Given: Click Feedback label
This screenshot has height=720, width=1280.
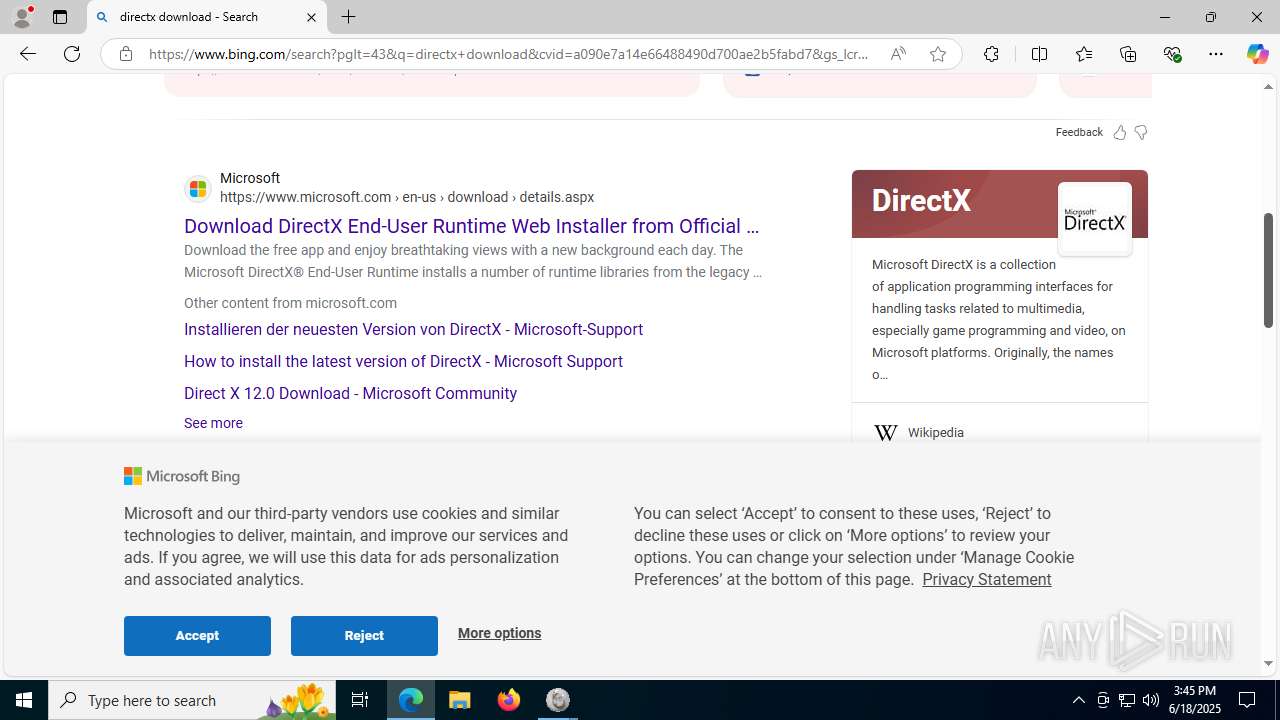Looking at the screenshot, I should [x=1079, y=132].
